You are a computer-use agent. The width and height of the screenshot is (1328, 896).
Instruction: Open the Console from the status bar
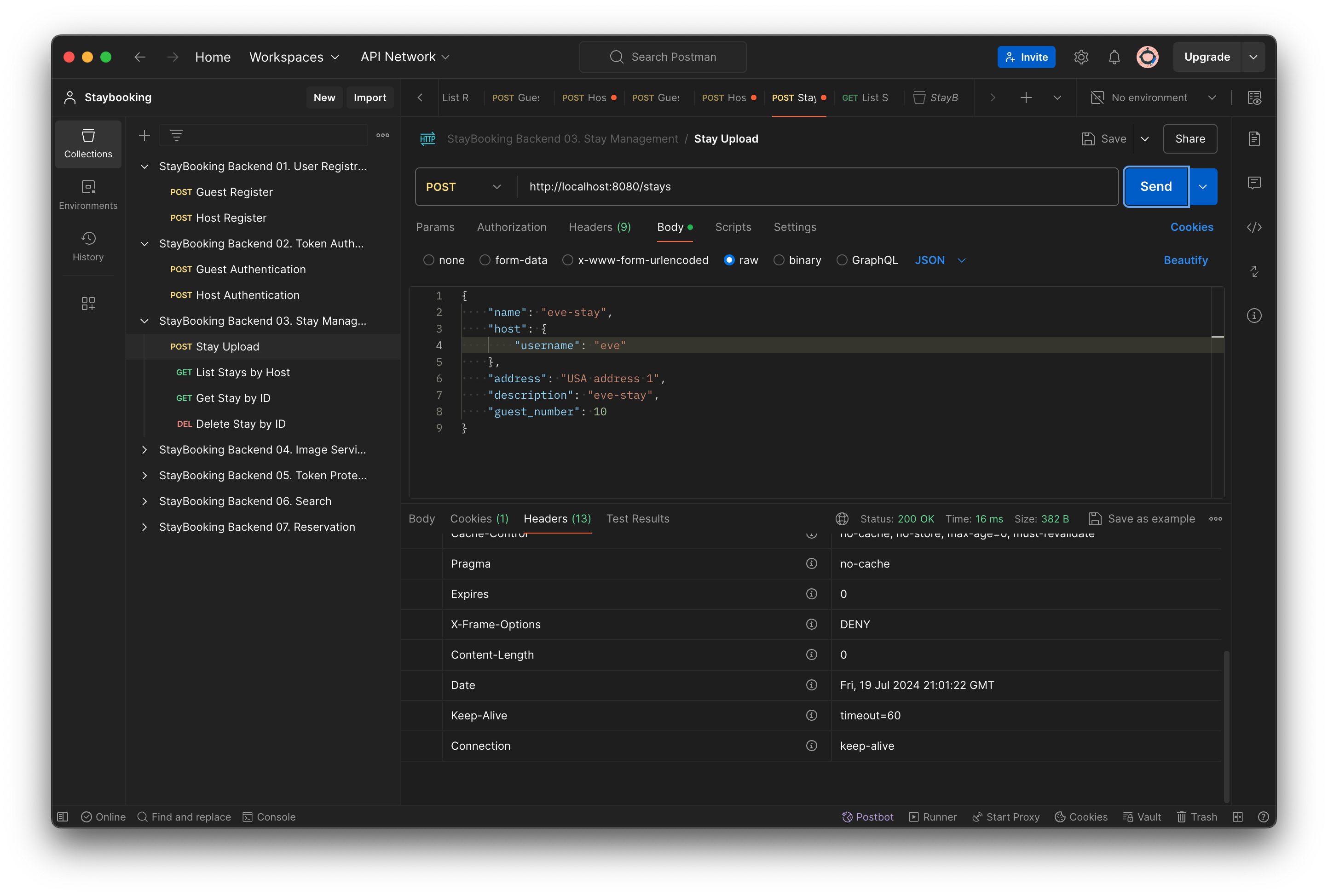(269, 816)
